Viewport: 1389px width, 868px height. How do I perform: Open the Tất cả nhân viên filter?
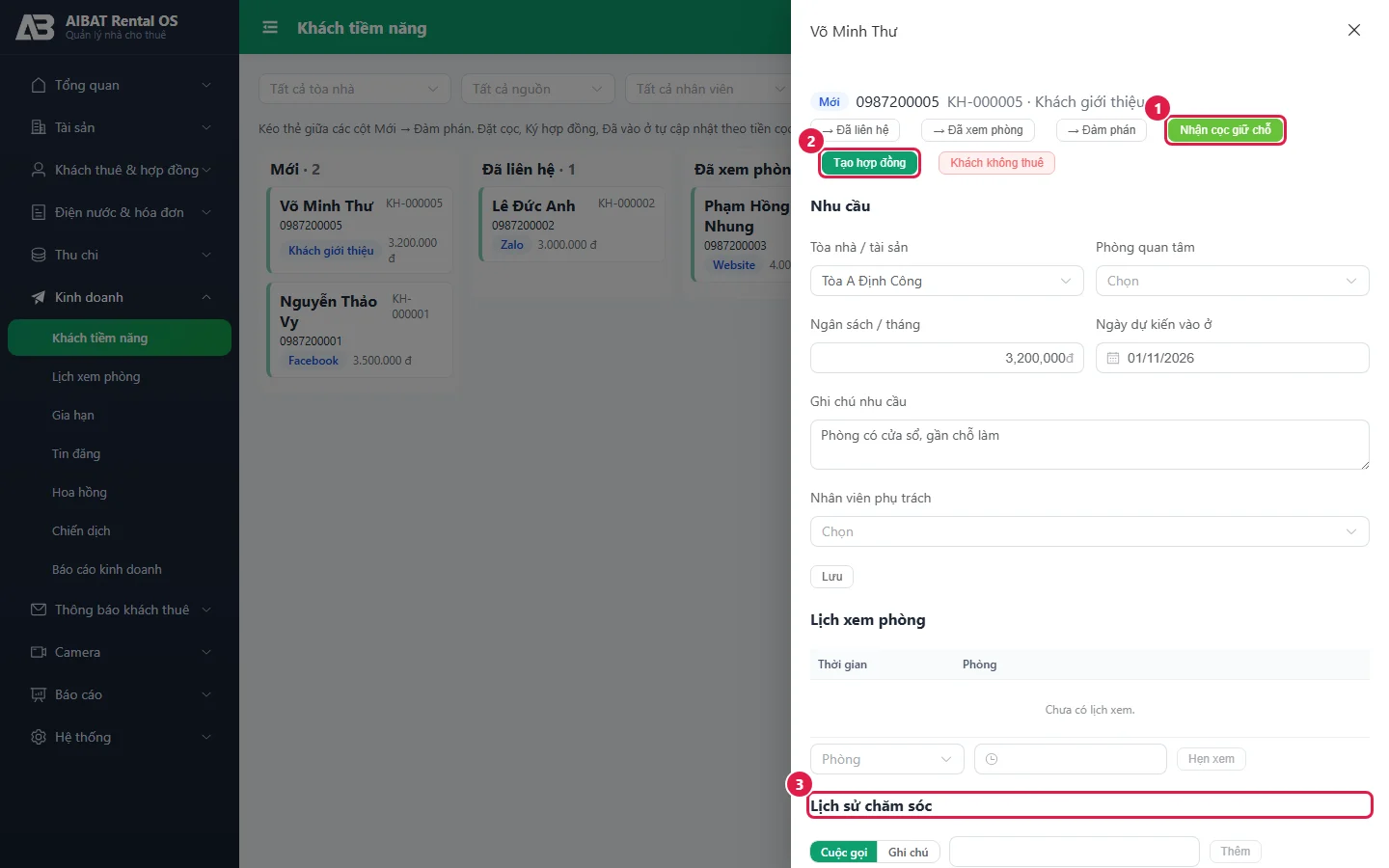point(708,89)
